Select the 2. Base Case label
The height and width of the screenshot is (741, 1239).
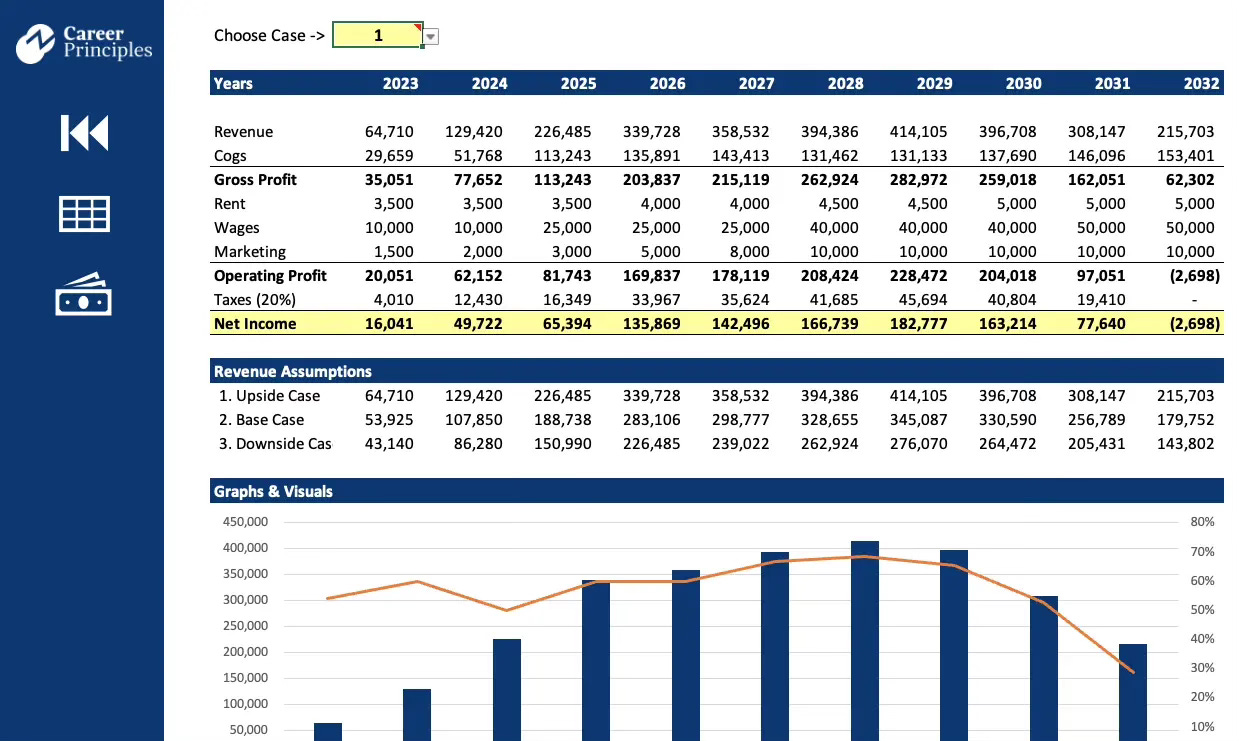pyautogui.click(x=261, y=419)
